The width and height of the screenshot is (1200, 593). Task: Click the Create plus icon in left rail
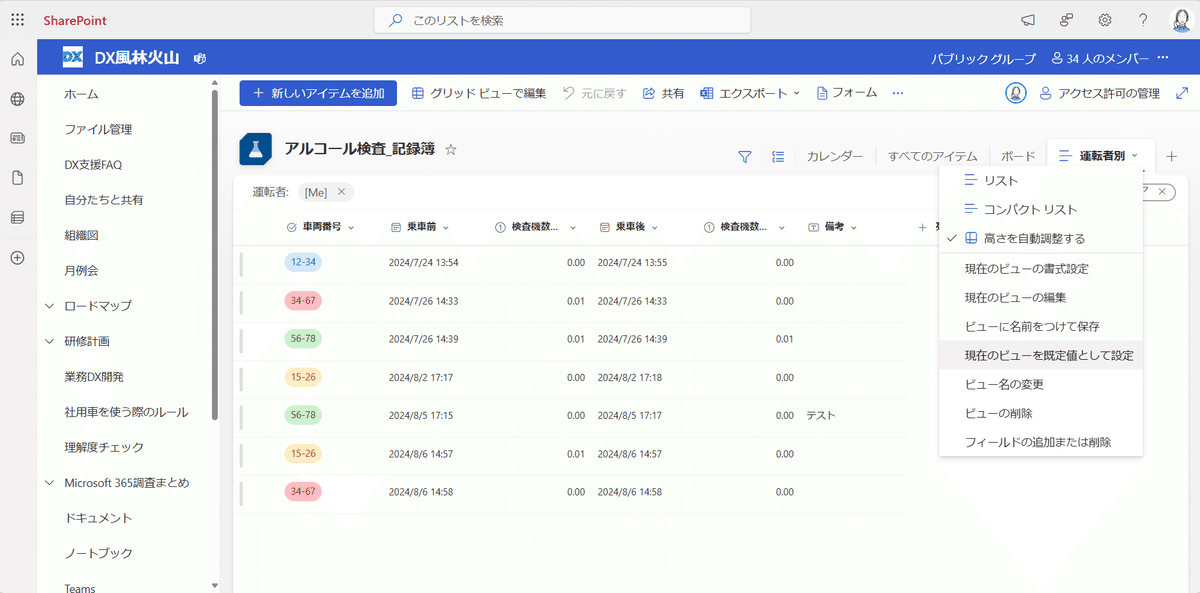17,257
